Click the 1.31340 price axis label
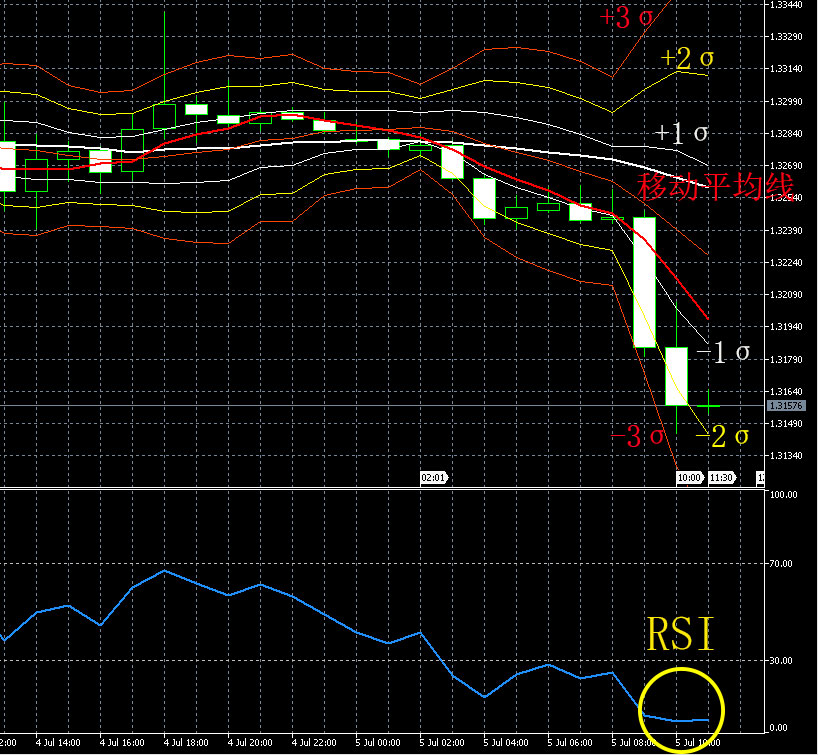 (x=787, y=456)
